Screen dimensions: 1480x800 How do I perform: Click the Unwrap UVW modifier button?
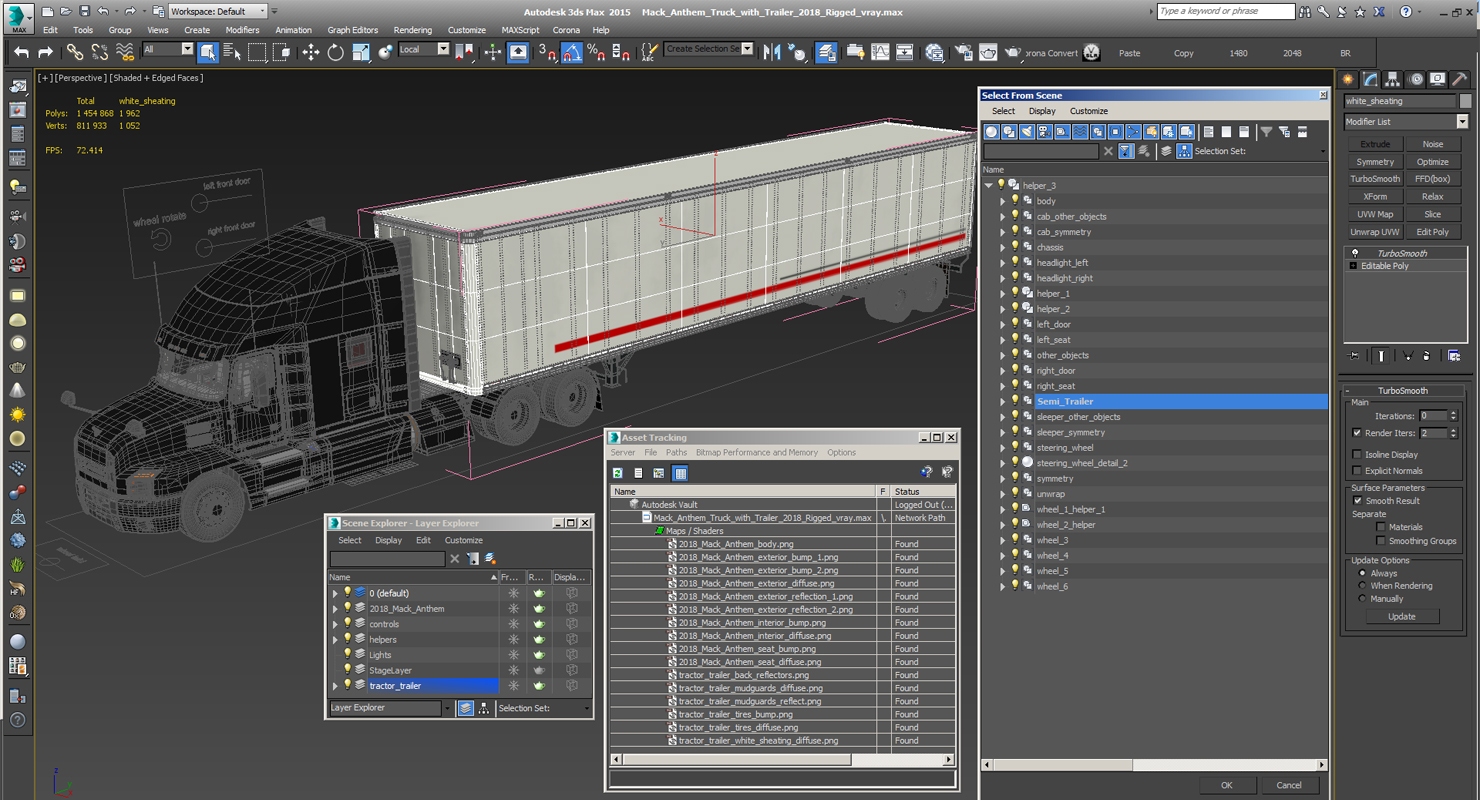[x=1375, y=232]
